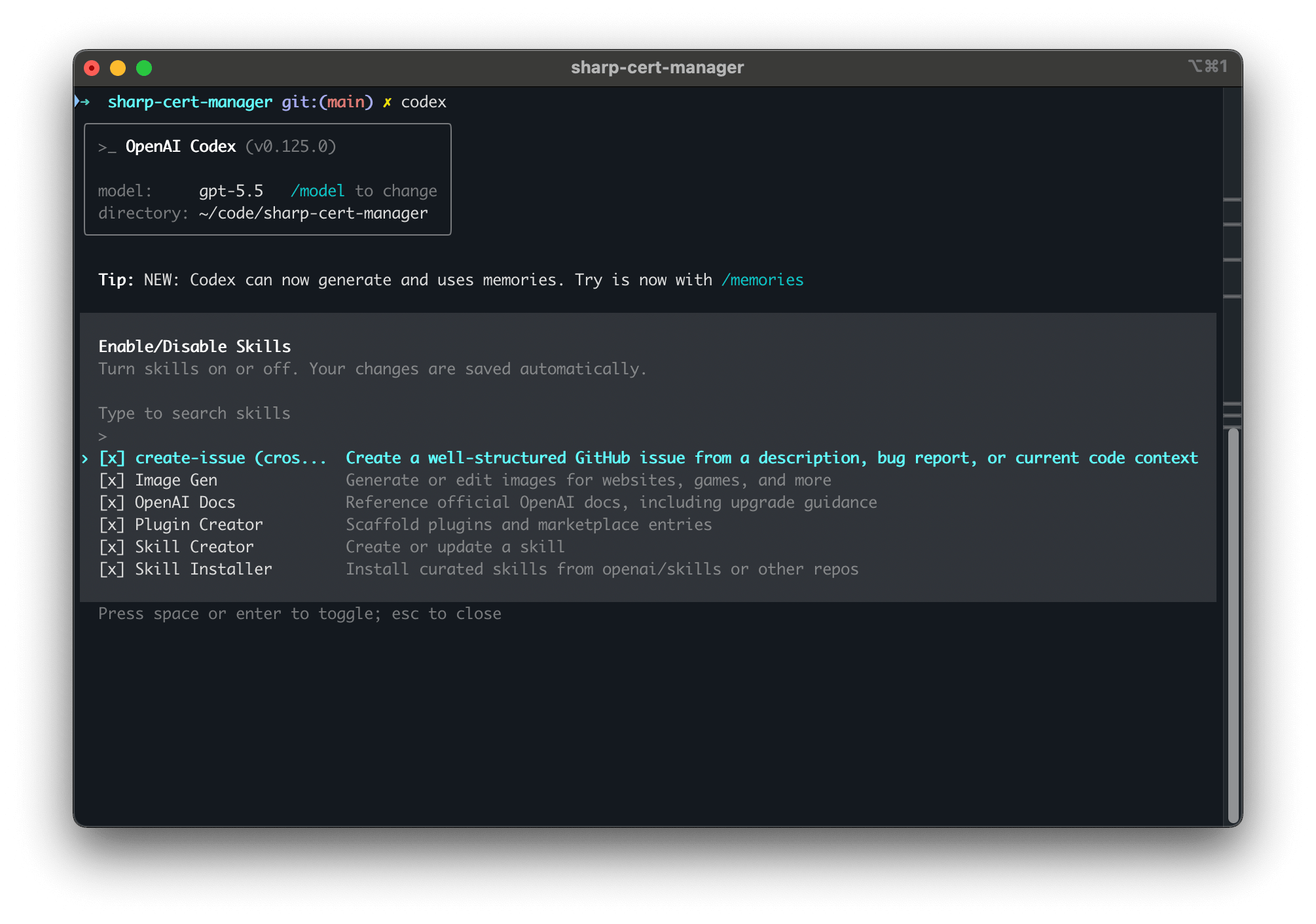This screenshot has width=1316, height=924.
Task: Click the 'OpenAI Codex' title text
Action: pyautogui.click(x=181, y=147)
